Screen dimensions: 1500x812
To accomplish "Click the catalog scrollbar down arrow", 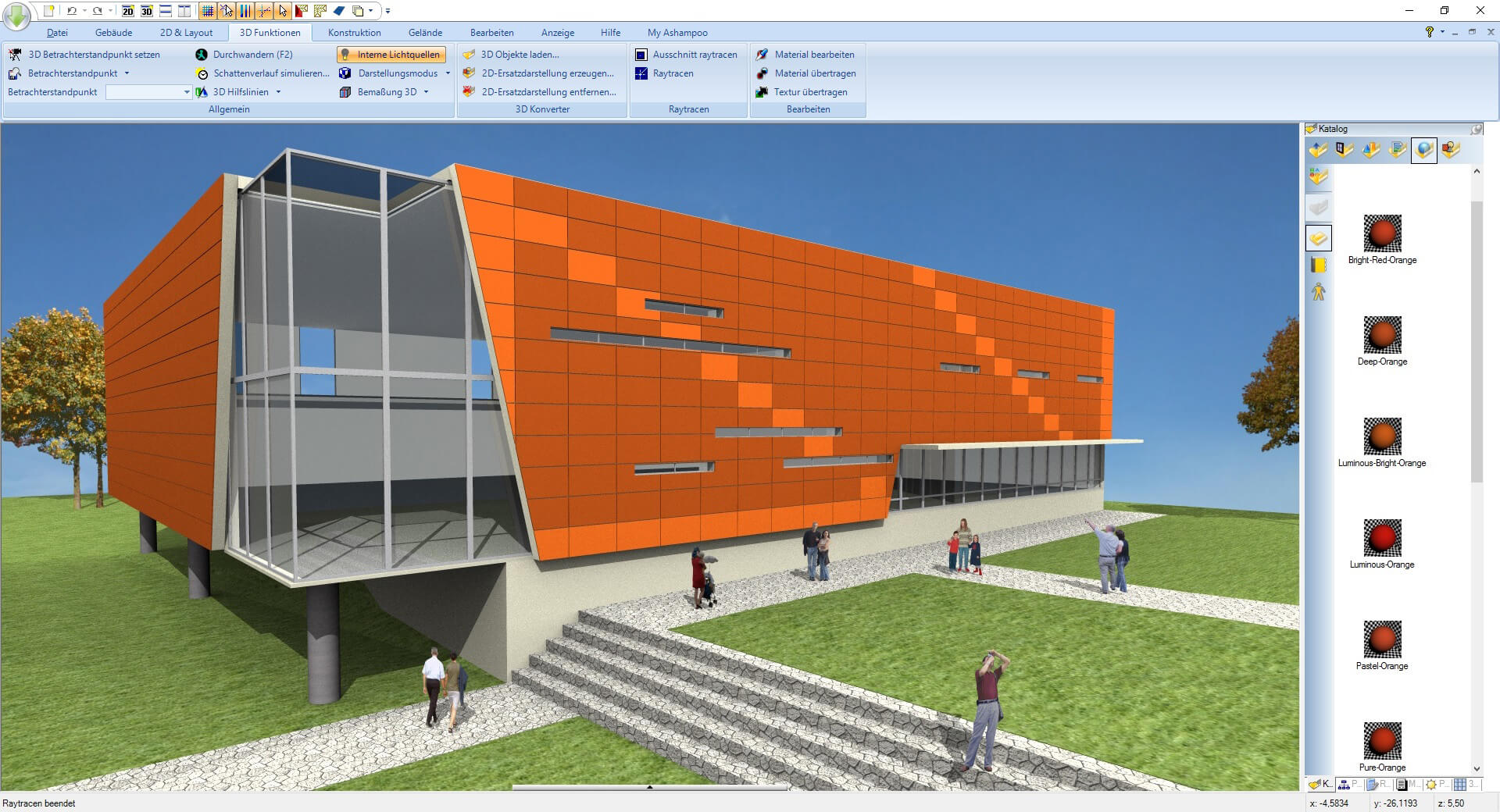I will click(1476, 768).
